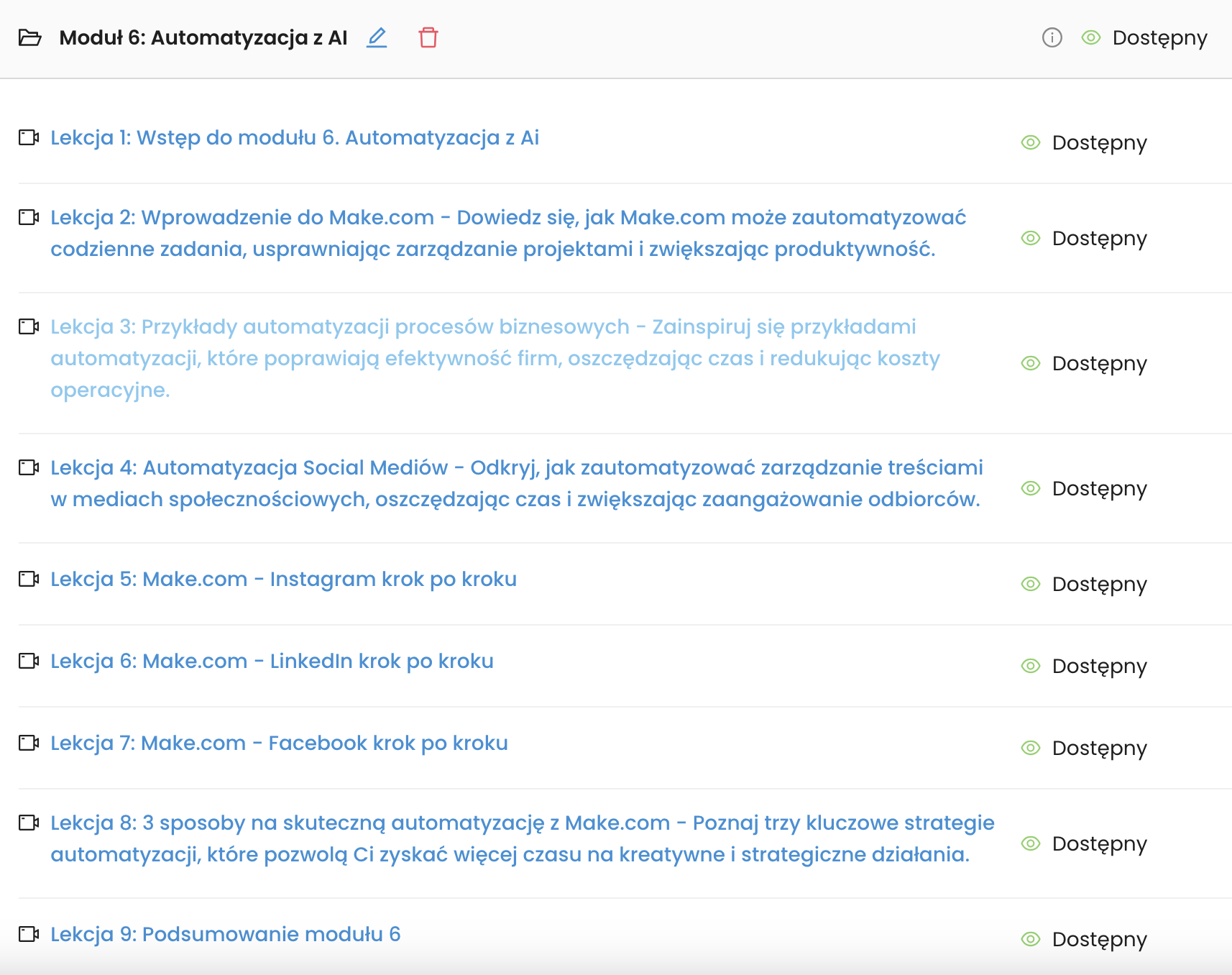The width and height of the screenshot is (1232, 975).
Task: Toggle the eye icon for Lekcja 4
Action: [1031, 488]
